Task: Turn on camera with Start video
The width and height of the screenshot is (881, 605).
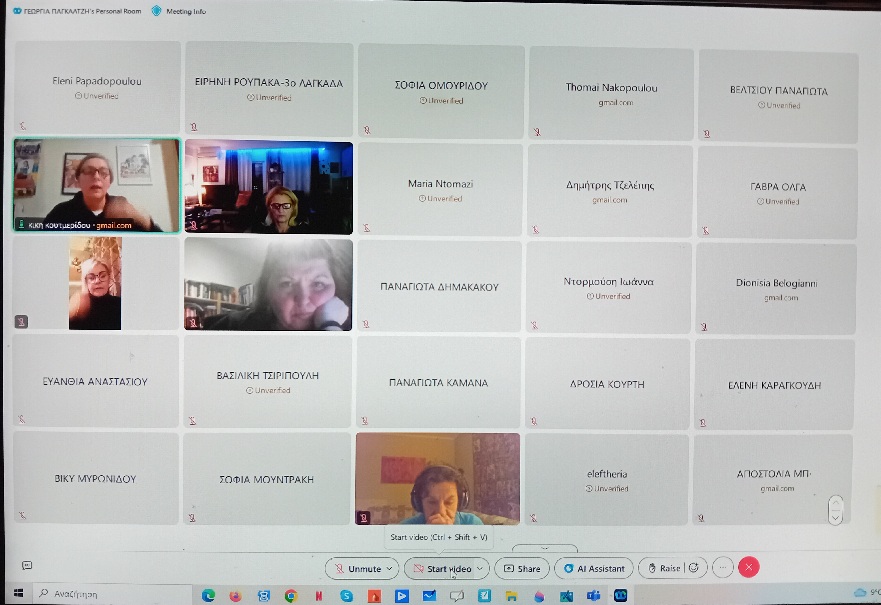Action: pyautogui.click(x=442, y=568)
